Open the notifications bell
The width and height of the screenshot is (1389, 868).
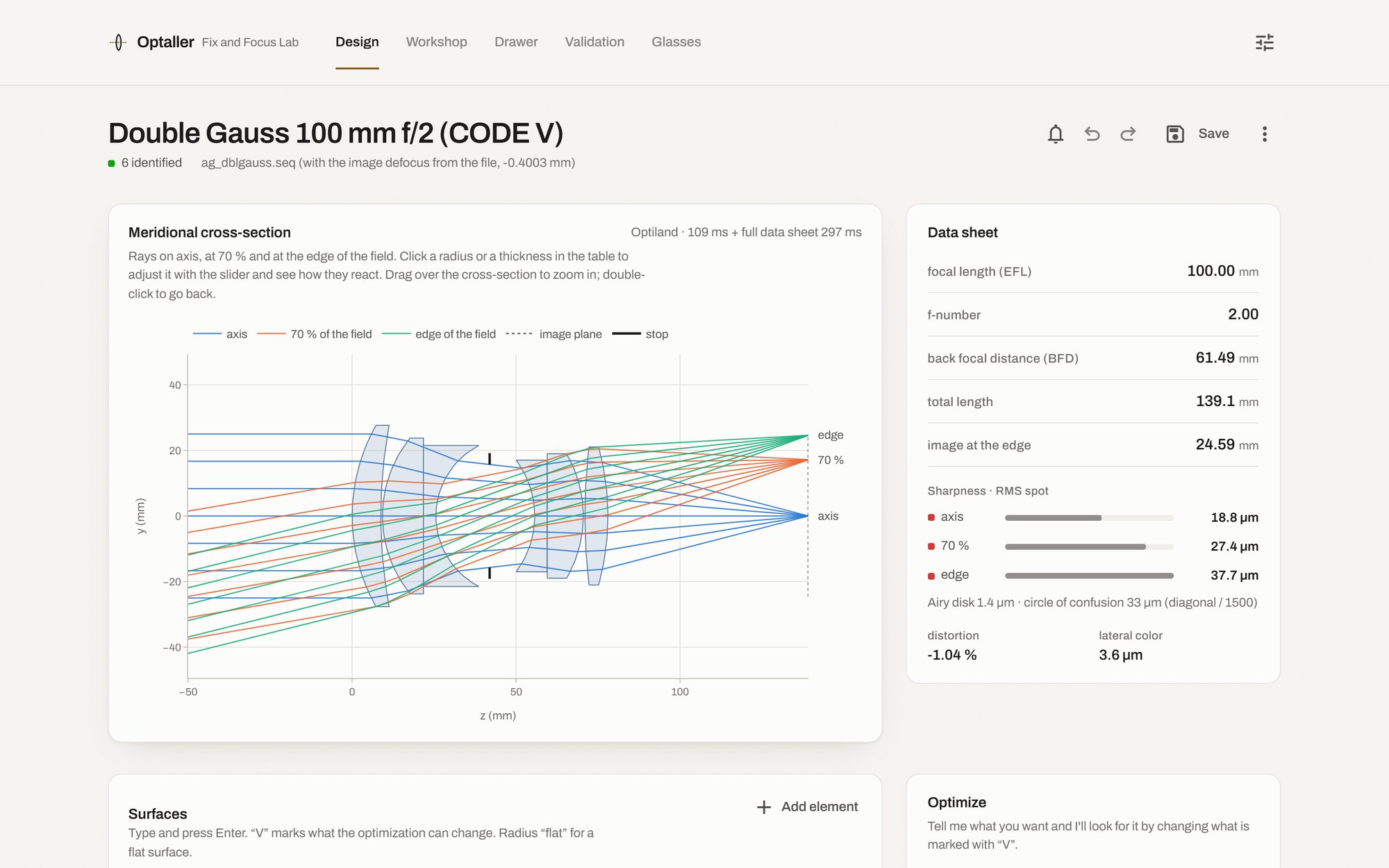click(1056, 133)
